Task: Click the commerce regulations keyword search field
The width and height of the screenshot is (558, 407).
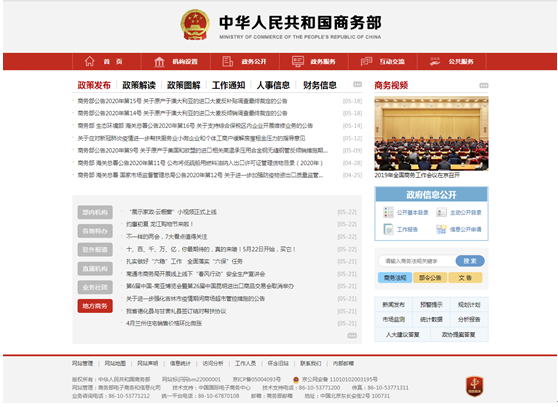Action: (x=417, y=261)
